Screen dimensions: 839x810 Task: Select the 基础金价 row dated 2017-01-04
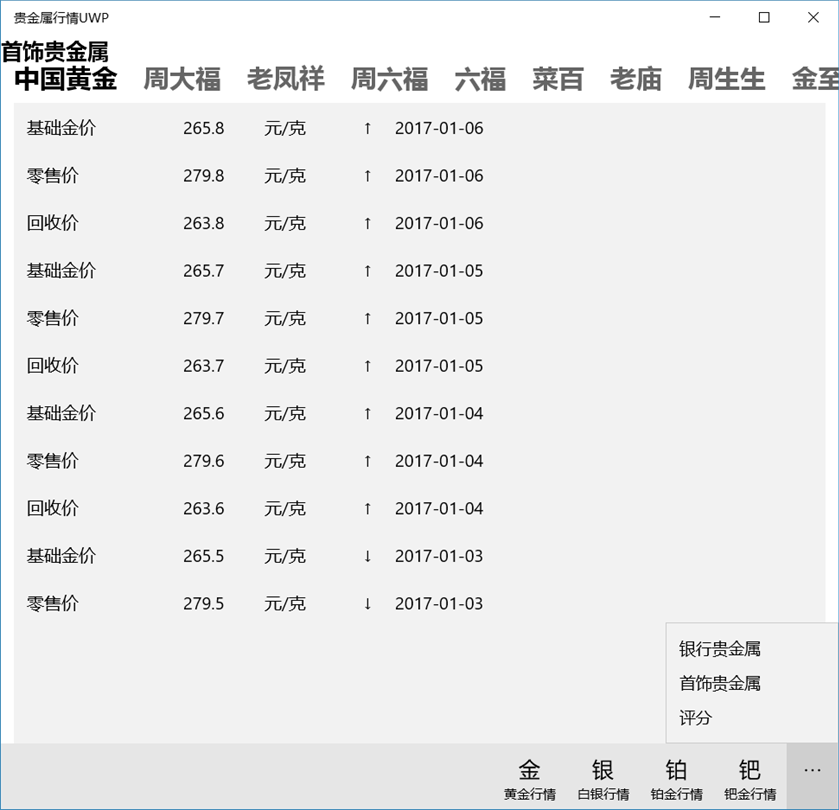coord(420,414)
